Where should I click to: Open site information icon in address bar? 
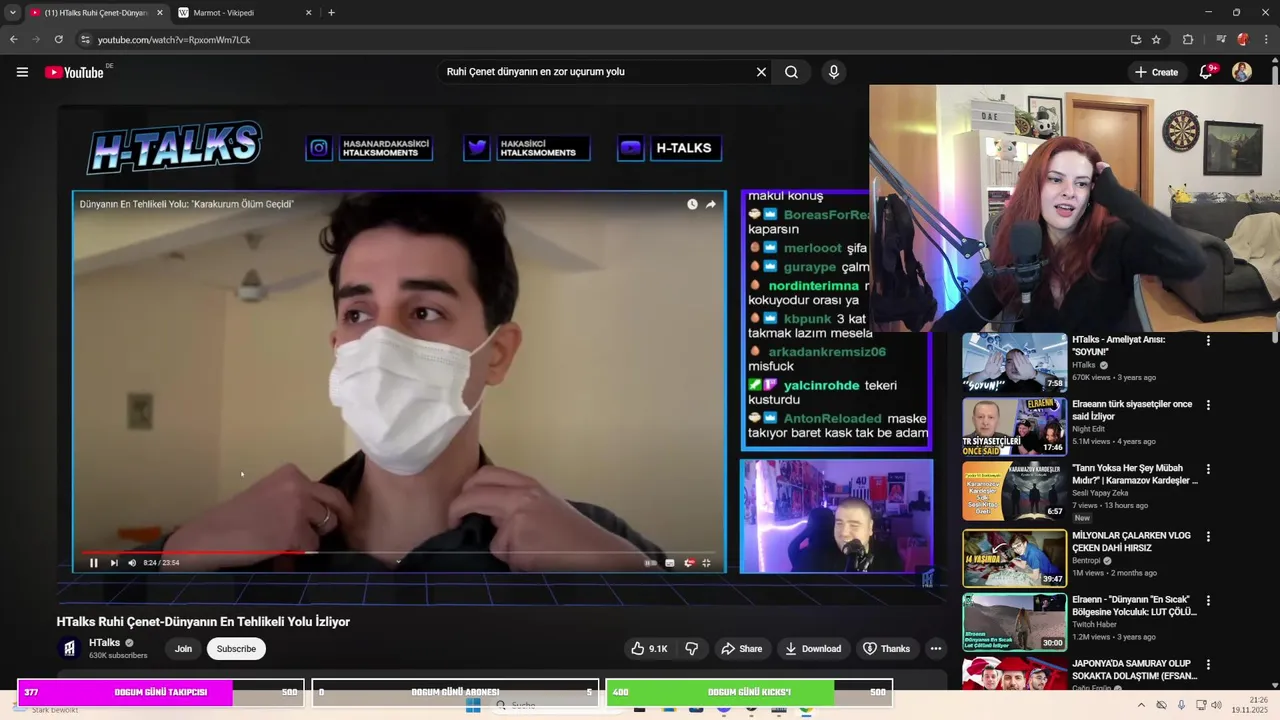(85, 40)
